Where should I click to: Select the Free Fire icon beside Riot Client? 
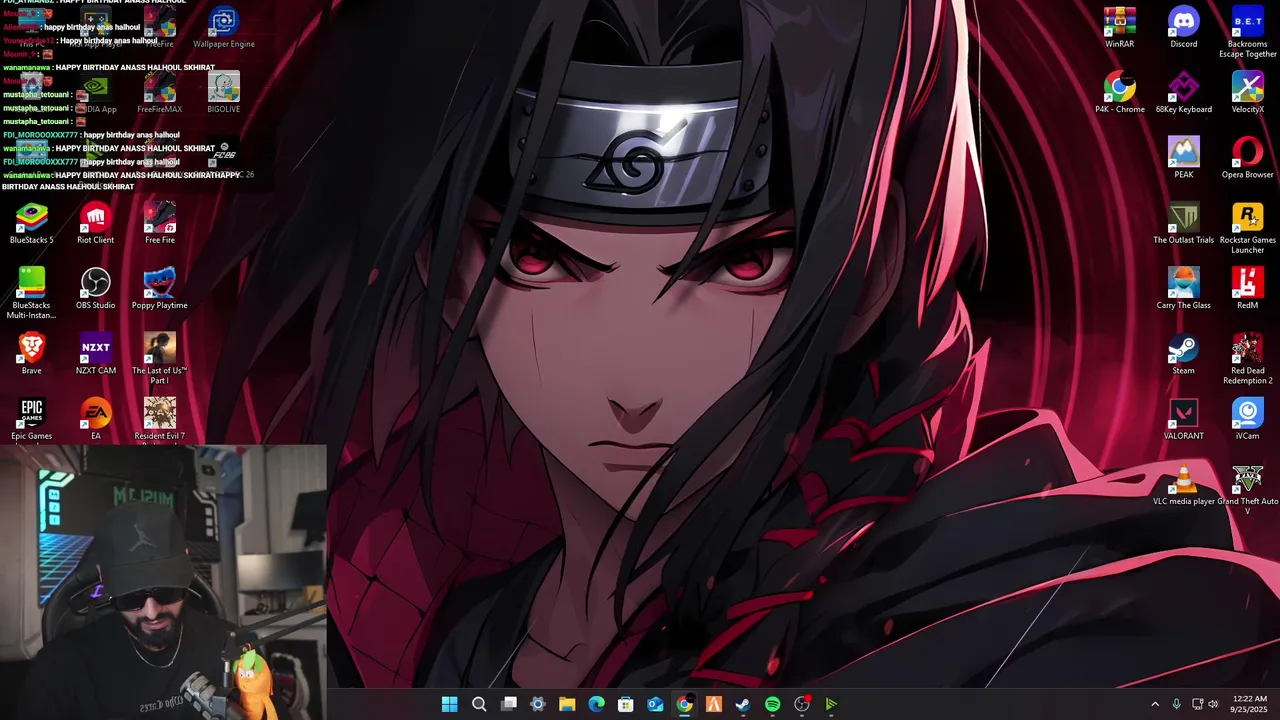[x=159, y=224]
